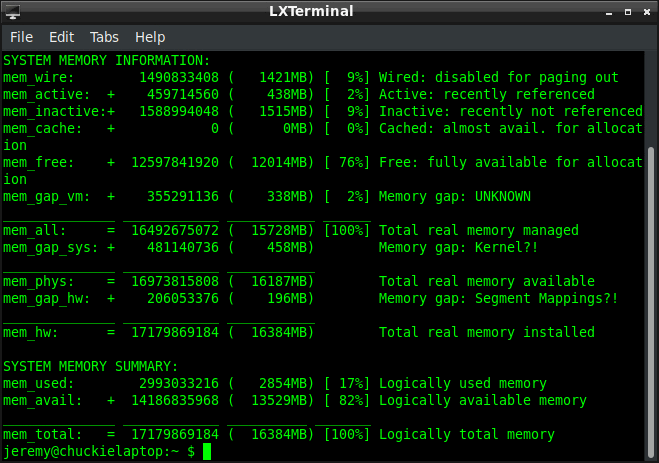659x463 pixels.
Task: Click the 'mem_used:' label
Action: click(39, 384)
